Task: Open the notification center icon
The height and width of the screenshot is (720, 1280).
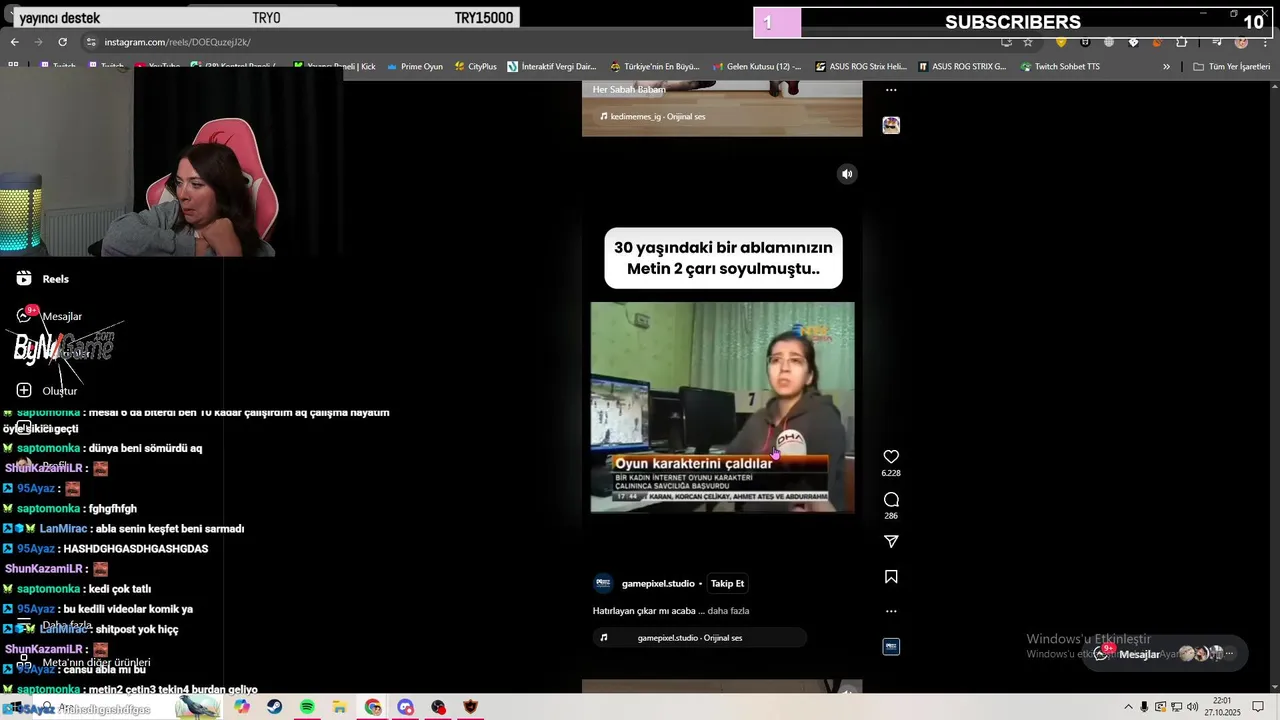Action: point(1258,707)
